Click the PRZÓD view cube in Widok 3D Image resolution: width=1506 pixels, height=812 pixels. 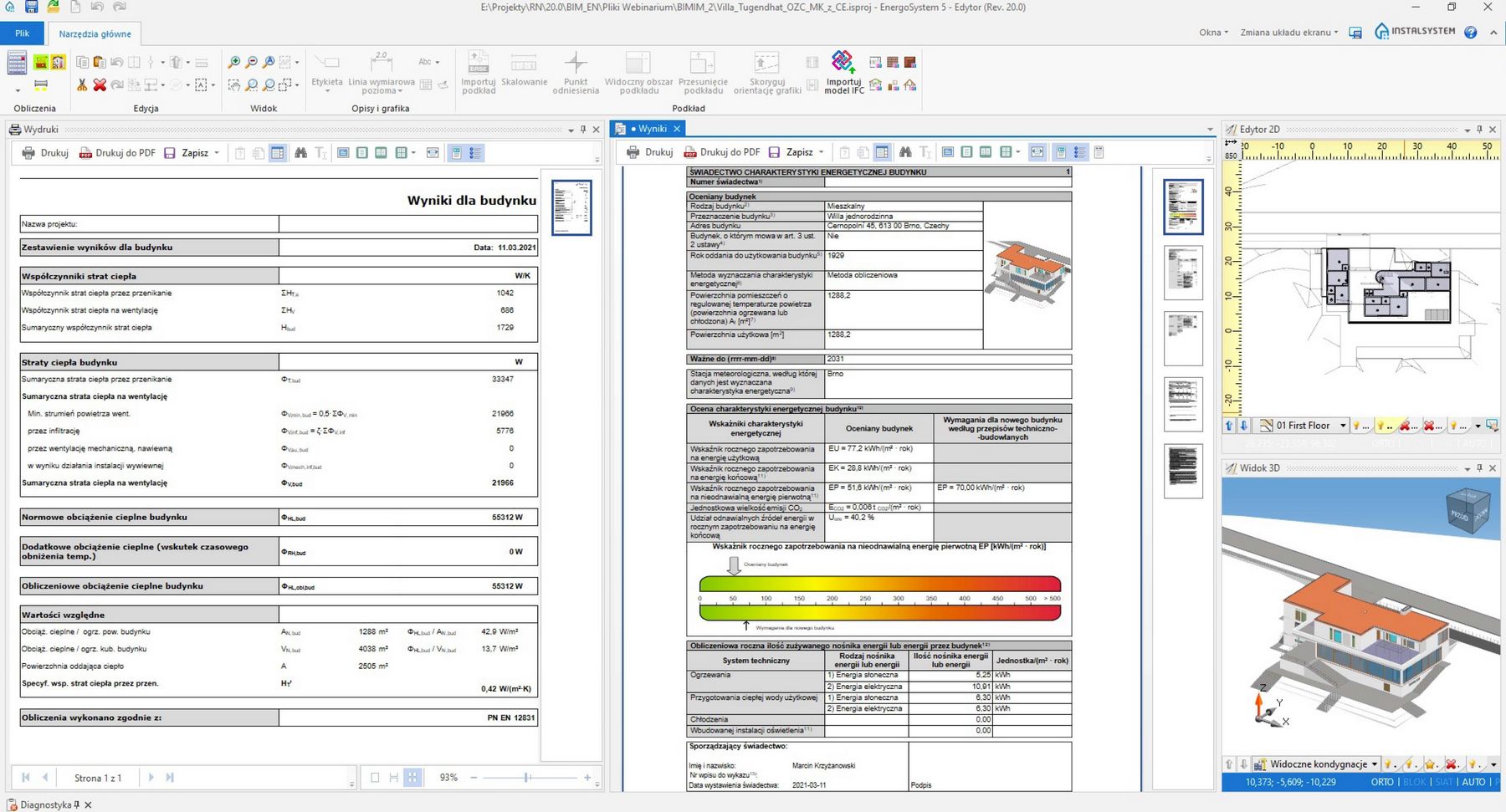click(x=1468, y=511)
